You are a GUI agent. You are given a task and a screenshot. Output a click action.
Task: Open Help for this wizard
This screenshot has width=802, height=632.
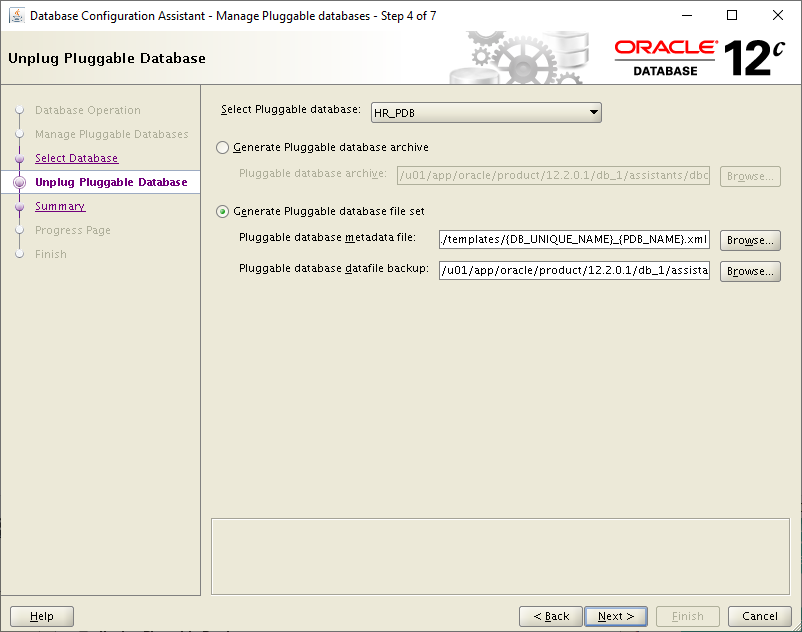tap(42, 616)
